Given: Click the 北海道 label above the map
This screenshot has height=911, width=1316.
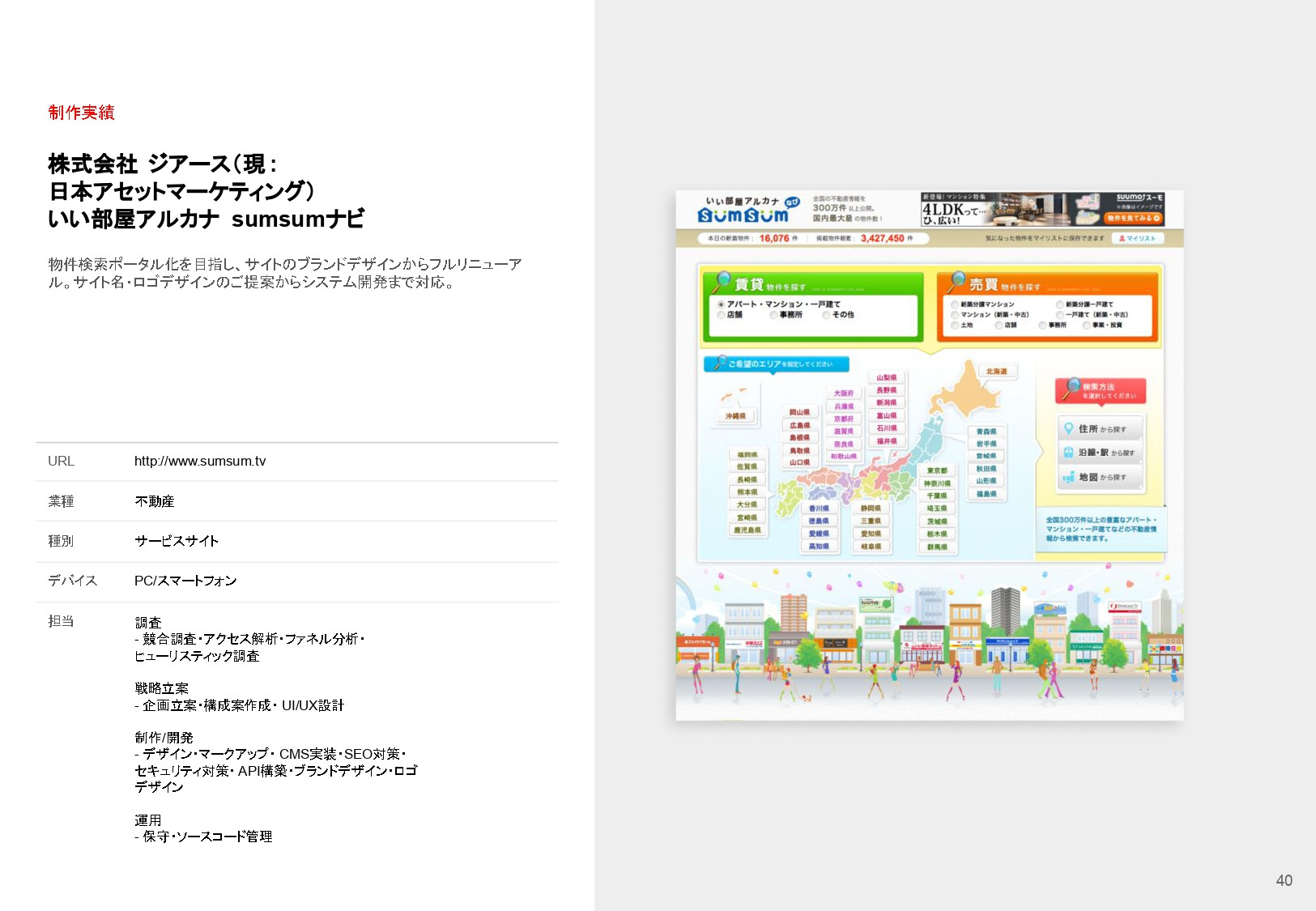Looking at the screenshot, I should click(x=995, y=372).
